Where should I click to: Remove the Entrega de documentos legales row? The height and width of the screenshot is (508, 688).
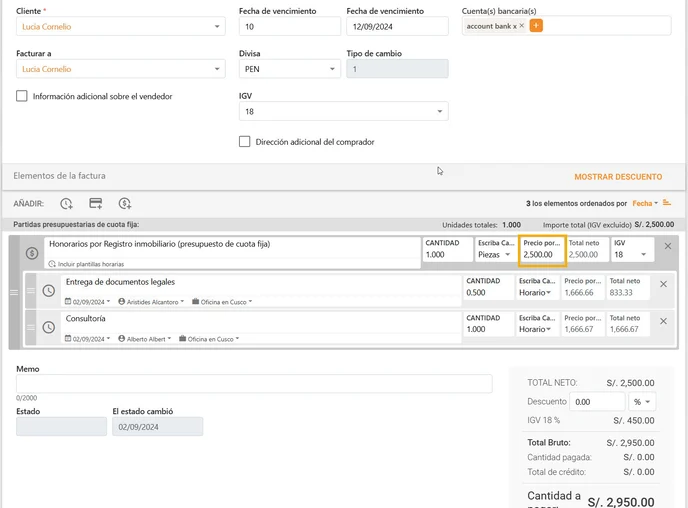(663, 284)
